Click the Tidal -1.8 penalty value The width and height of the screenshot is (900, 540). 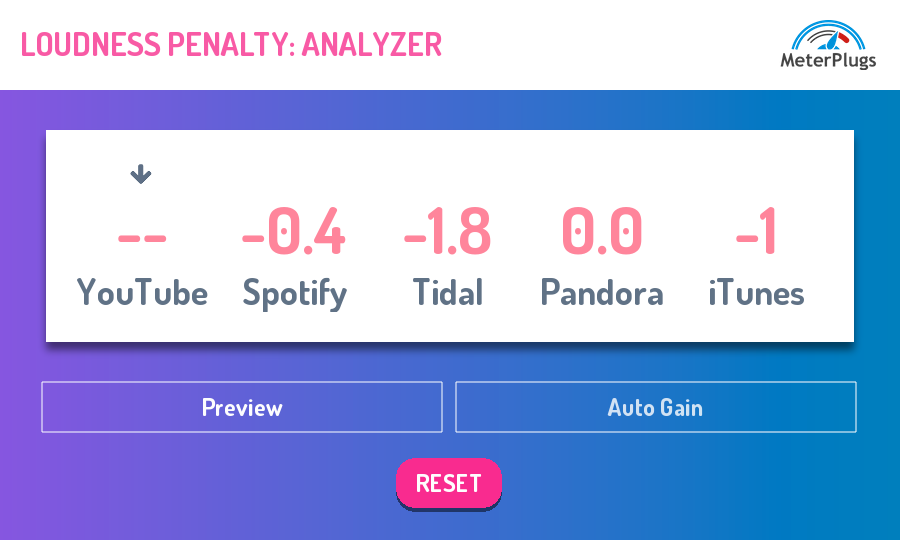[448, 232]
